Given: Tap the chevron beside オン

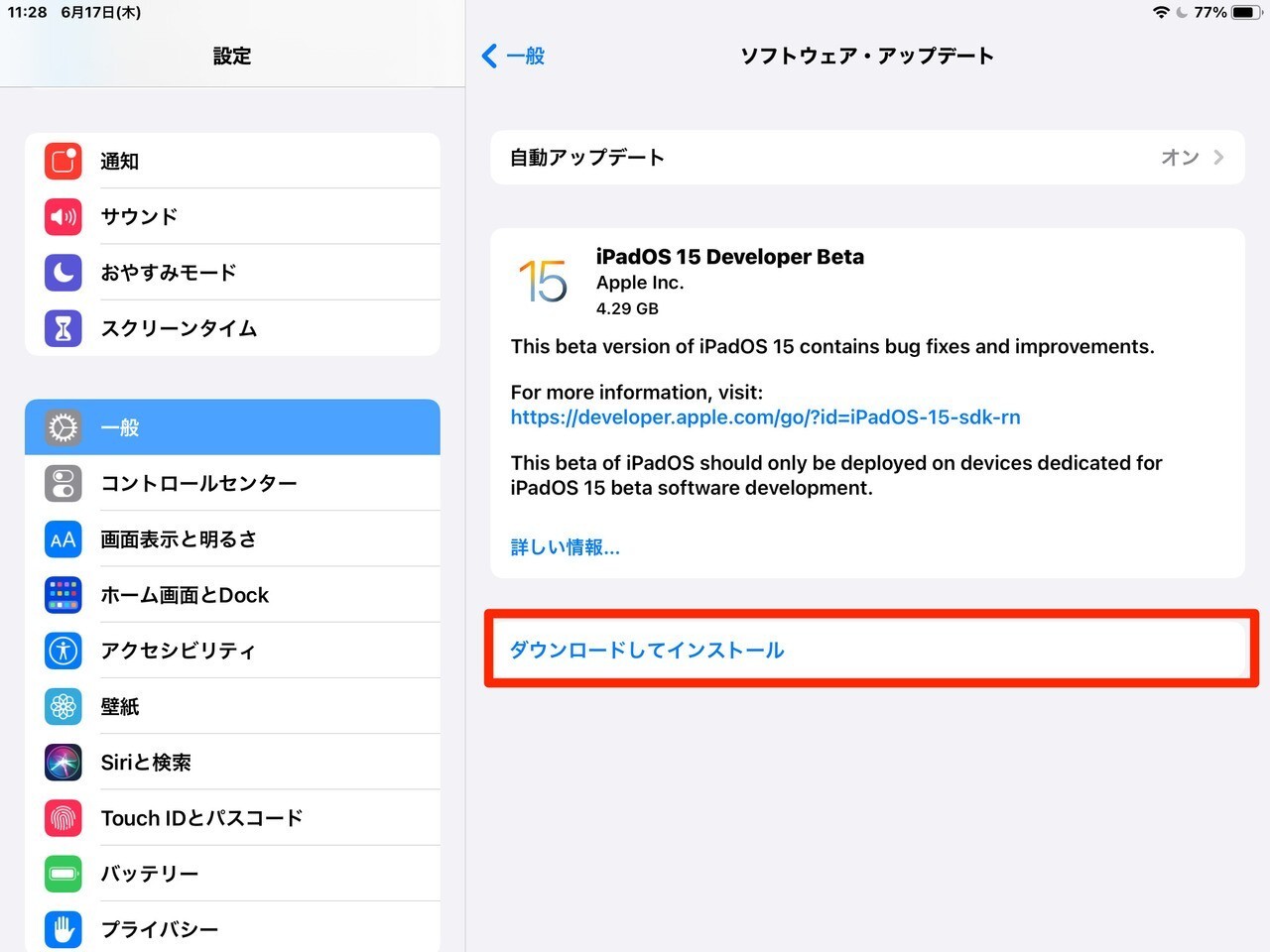Looking at the screenshot, I should 1218,157.
